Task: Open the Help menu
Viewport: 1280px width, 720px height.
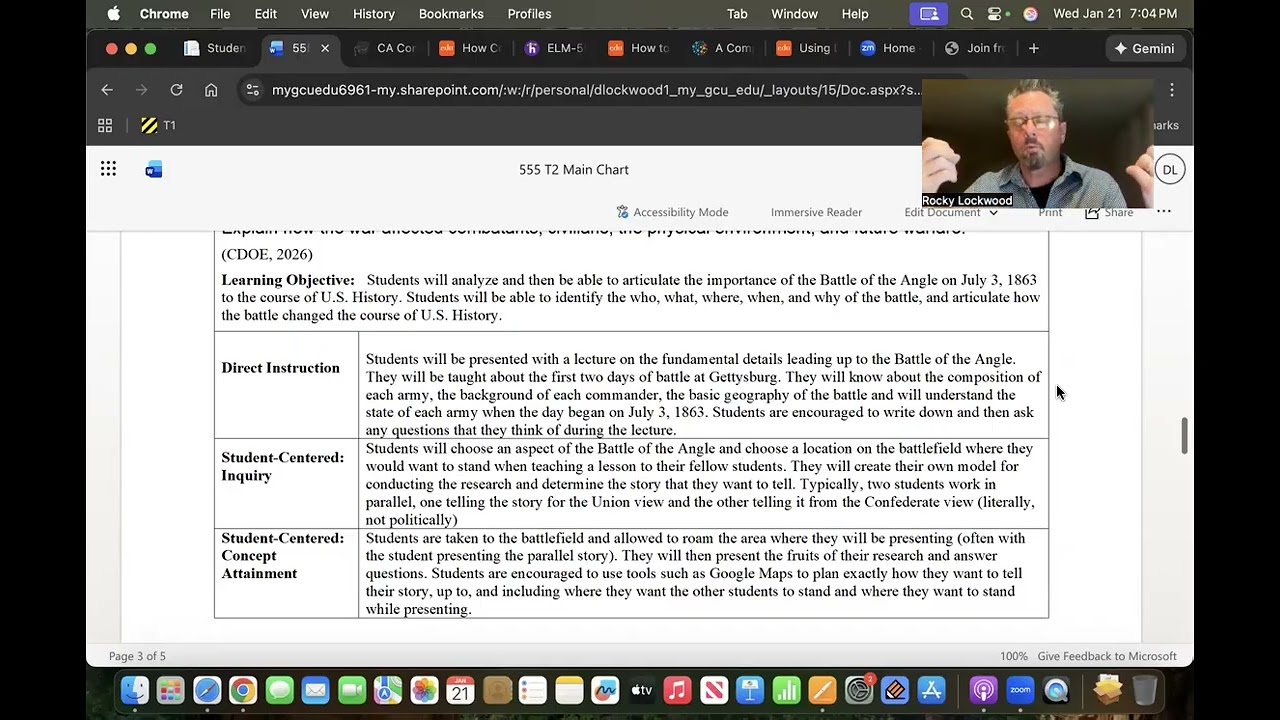Action: pyautogui.click(x=855, y=14)
